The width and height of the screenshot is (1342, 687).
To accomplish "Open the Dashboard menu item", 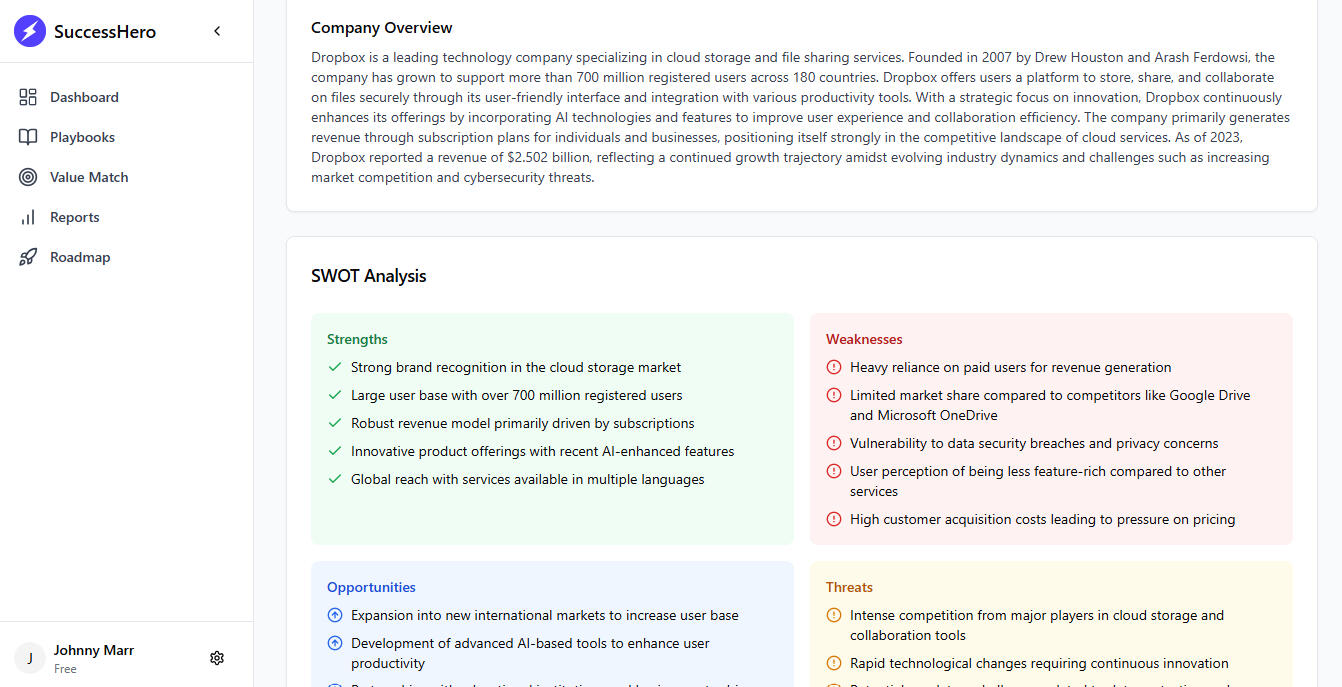I will [x=84, y=97].
